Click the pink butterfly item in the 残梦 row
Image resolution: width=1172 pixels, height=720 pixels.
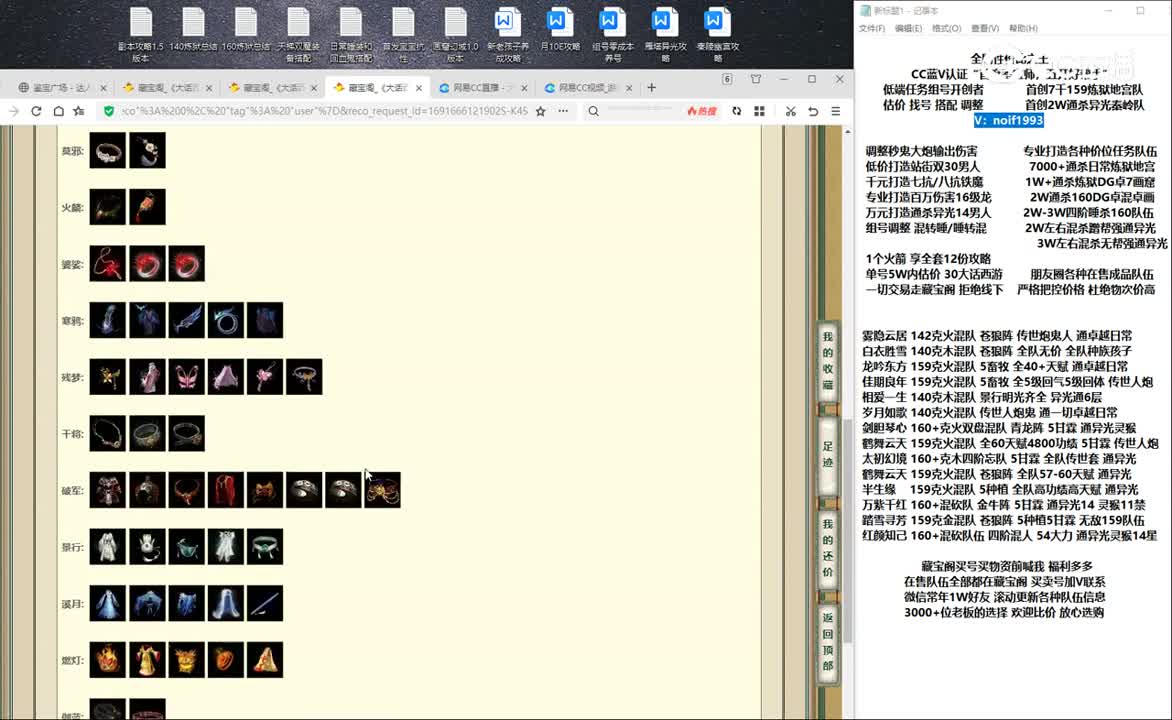tap(187, 377)
